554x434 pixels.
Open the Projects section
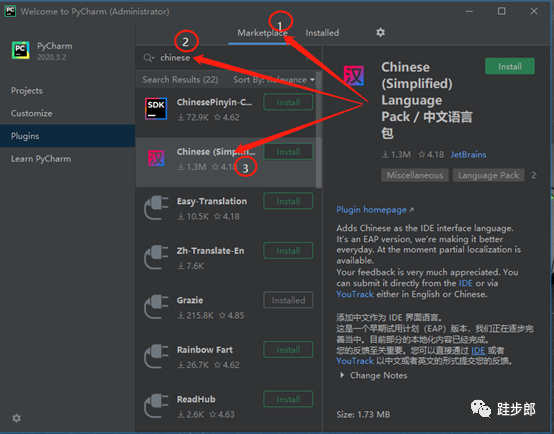(x=27, y=91)
